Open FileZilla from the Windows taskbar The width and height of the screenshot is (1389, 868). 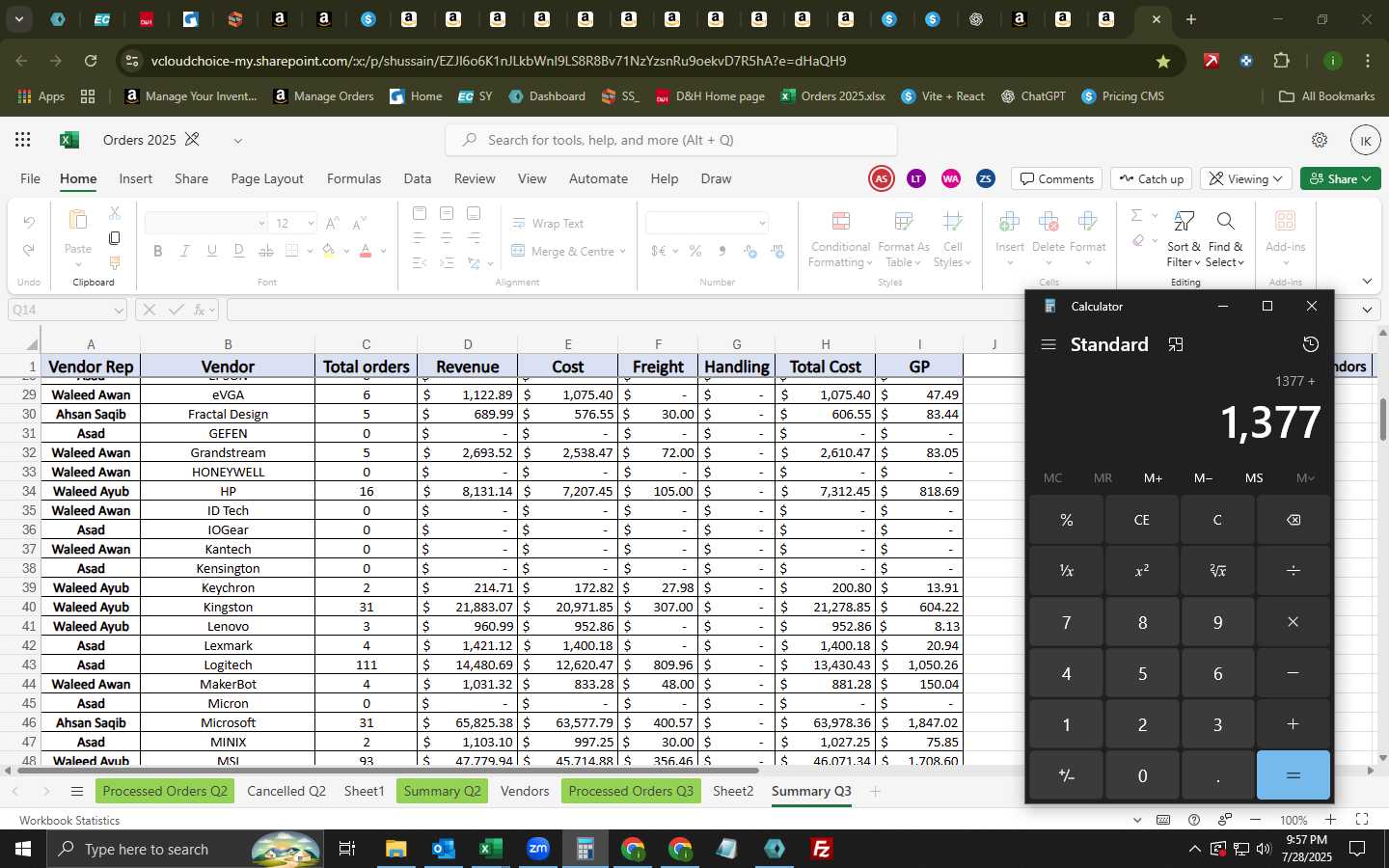[x=822, y=849]
